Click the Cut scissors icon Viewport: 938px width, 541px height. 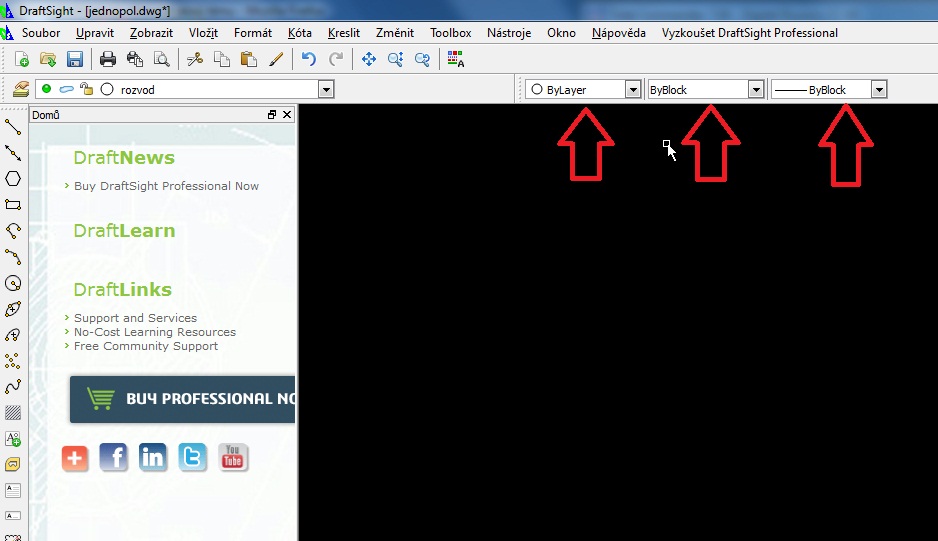pyautogui.click(x=195, y=59)
